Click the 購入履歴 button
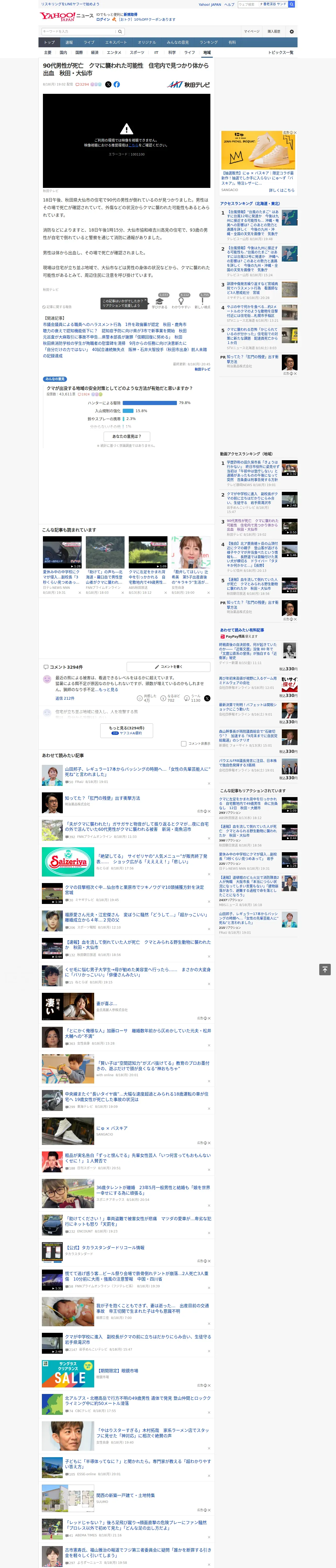The height and width of the screenshot is (1568, 336). click(274, 31)
